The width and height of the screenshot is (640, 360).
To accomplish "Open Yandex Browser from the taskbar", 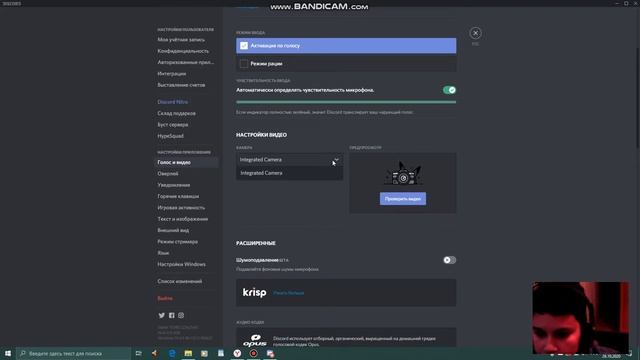I will click(x=237, y=353).
